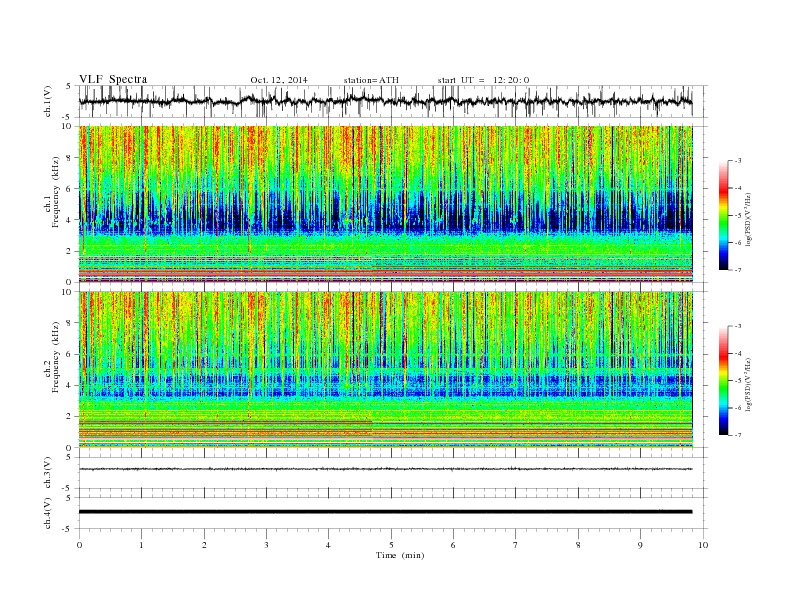The image size is (792, 612).
Task: Click the ch.3 voltage trace line
Action: (x=385, y=469)
